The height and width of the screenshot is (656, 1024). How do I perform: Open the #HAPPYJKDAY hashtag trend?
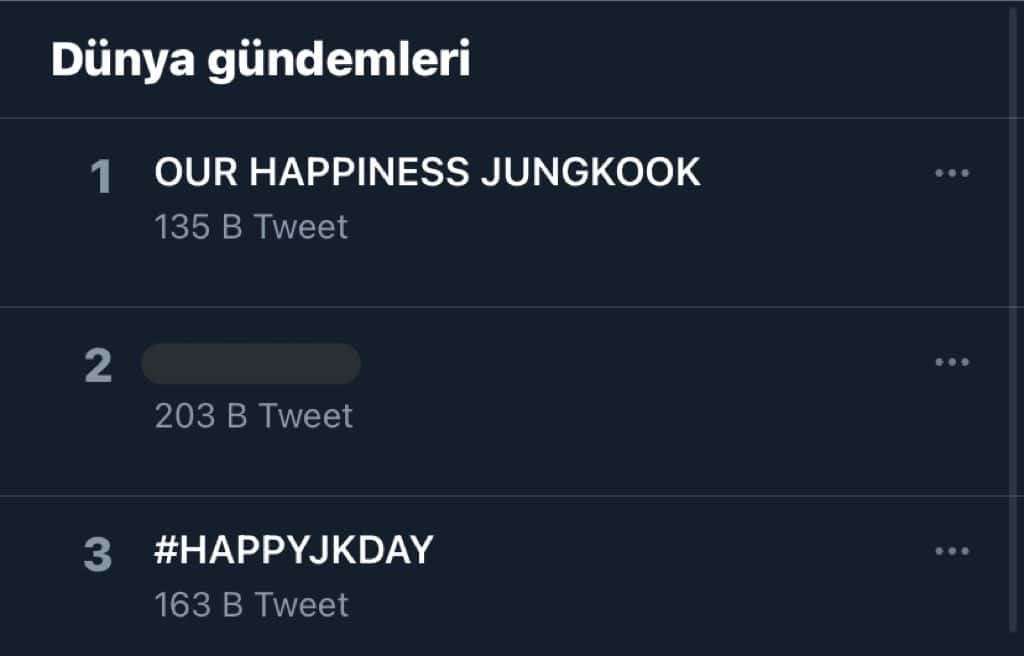(x=294, y=551)
